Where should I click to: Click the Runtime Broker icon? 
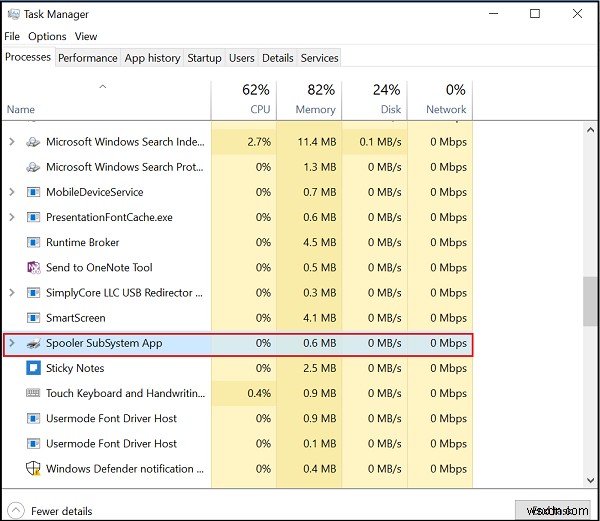[33, 243]
